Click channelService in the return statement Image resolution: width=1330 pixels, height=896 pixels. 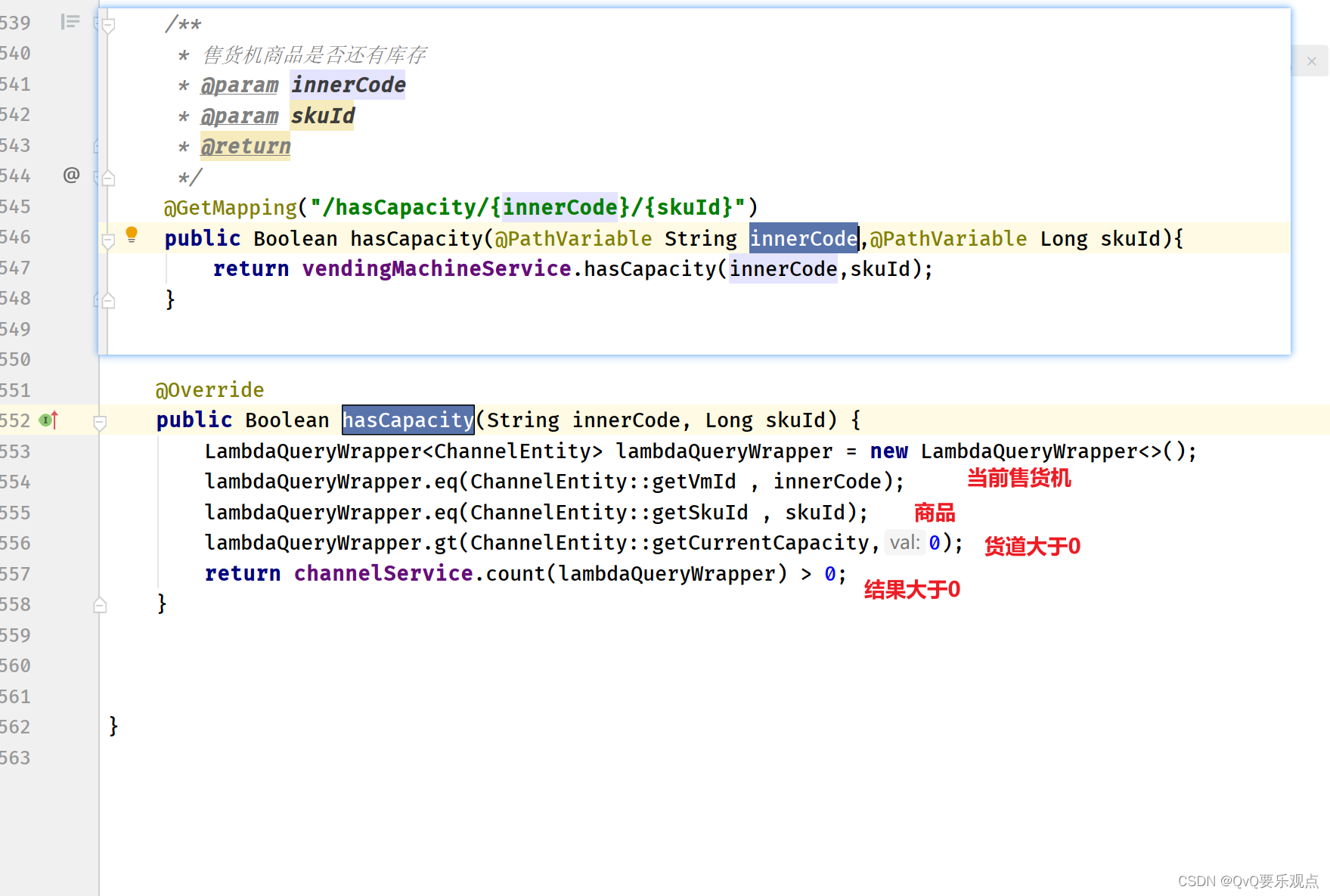click(x=383, y=574)
